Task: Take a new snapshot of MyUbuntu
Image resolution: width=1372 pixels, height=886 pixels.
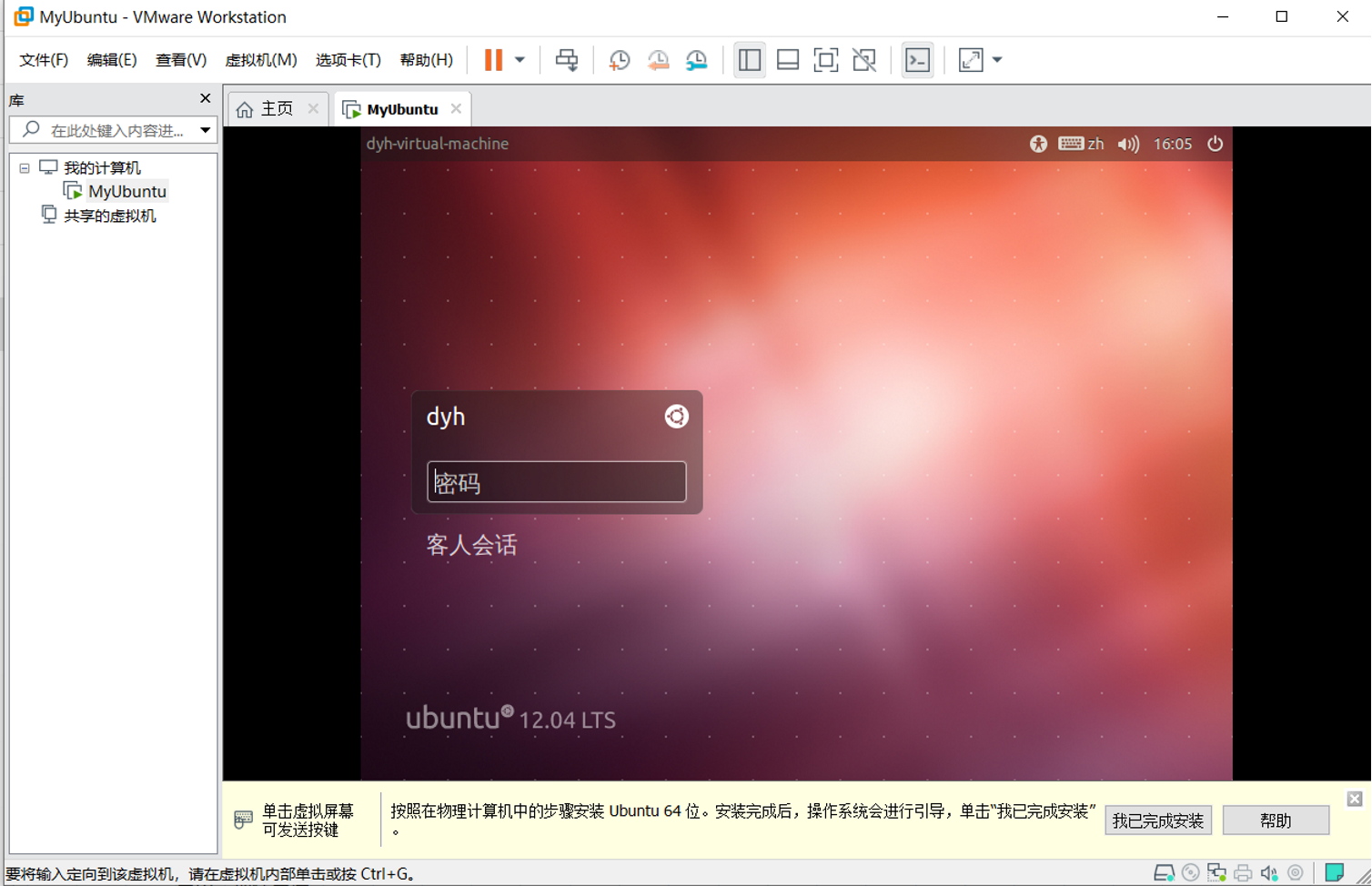Action: tap(620, 59)
